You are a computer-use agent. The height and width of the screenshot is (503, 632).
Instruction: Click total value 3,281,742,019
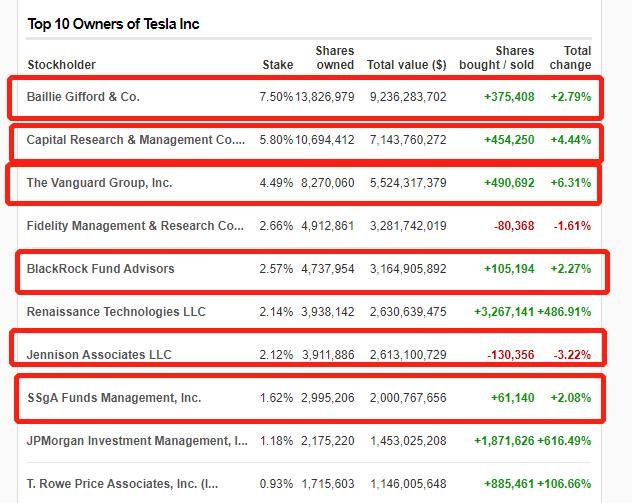408,226
